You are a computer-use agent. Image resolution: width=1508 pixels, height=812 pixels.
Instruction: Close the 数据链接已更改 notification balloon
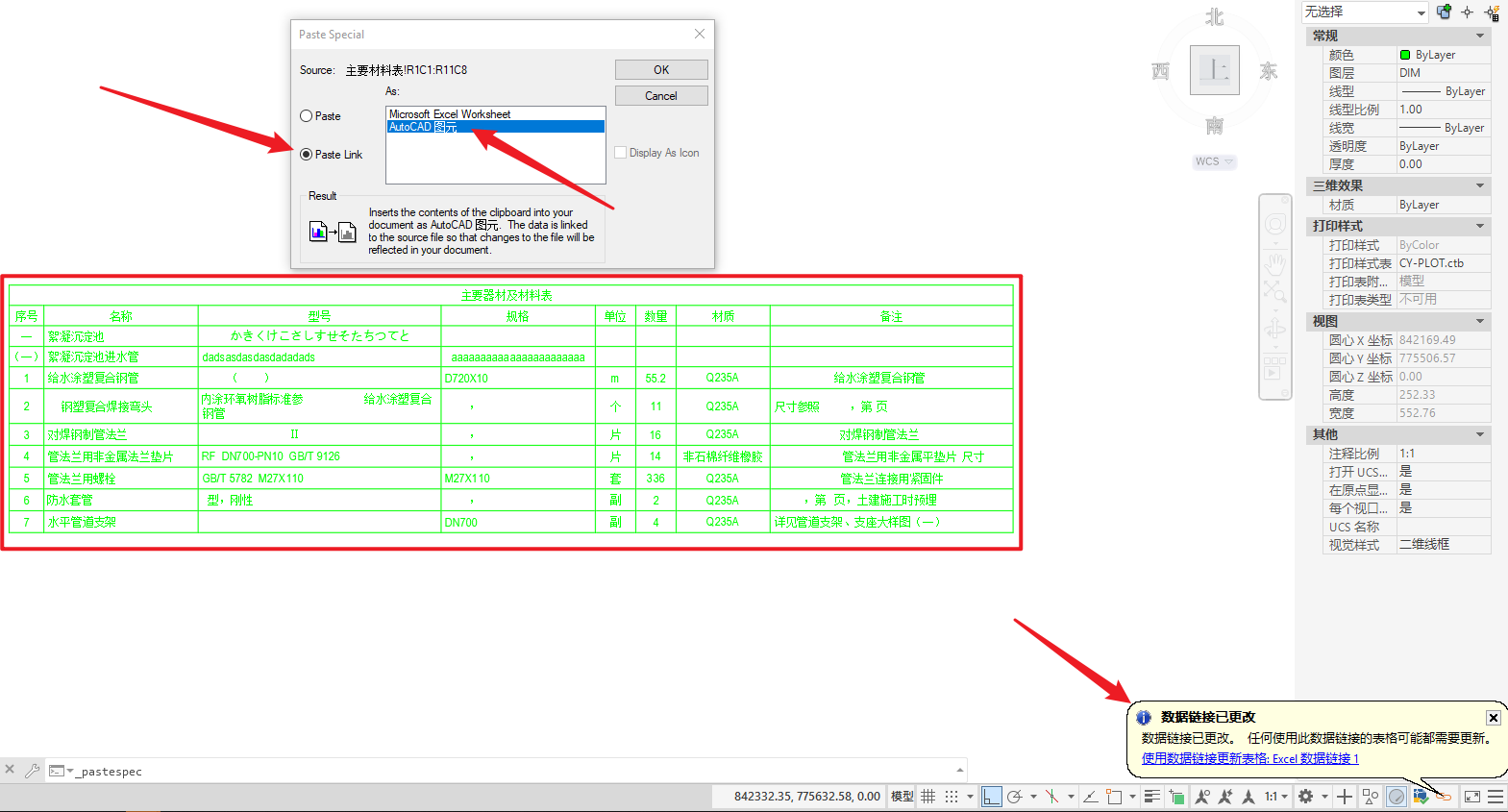point(1494,718)
